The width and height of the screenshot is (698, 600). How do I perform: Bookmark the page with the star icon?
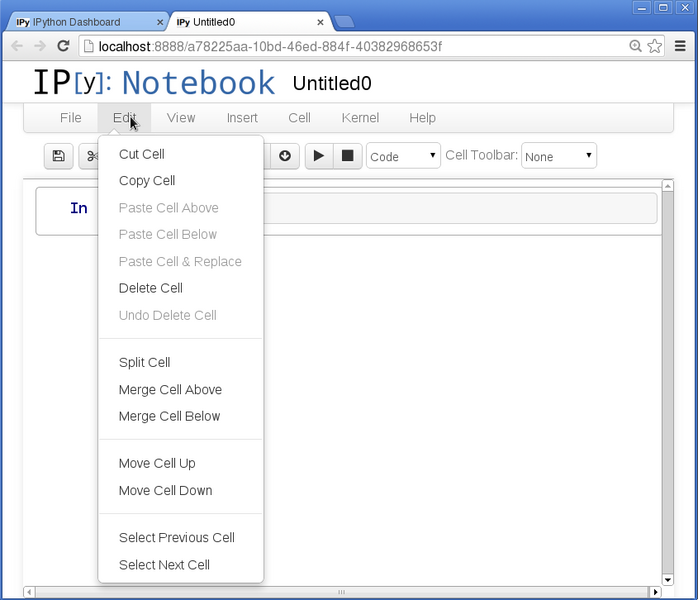click(x=654, y=46)
